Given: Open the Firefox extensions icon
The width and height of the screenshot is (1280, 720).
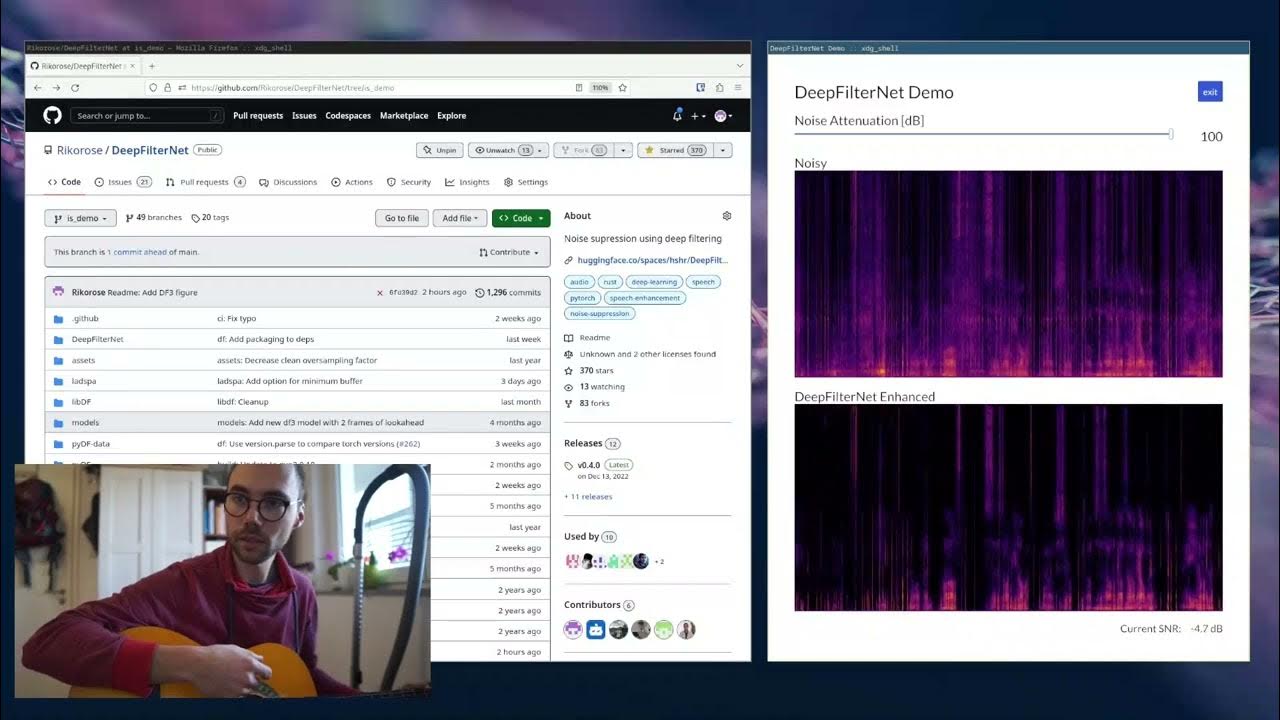Looking at the screenshot, I should 720,88.
